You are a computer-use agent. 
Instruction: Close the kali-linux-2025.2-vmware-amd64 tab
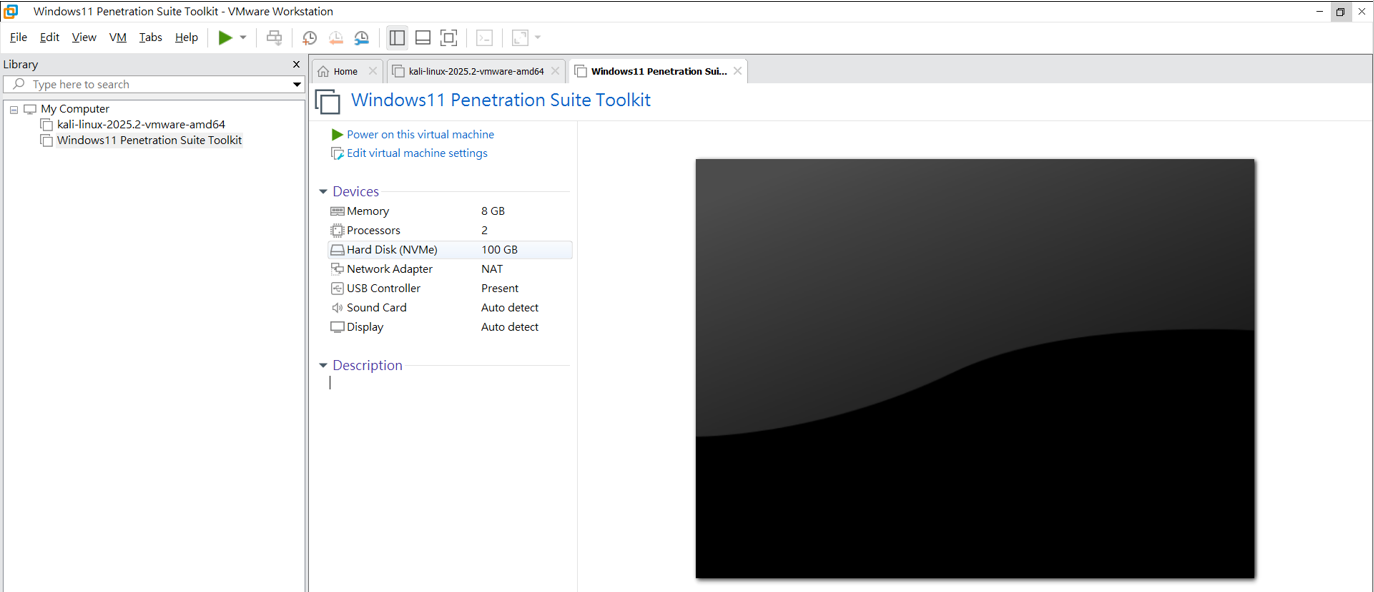coord(555,71)
